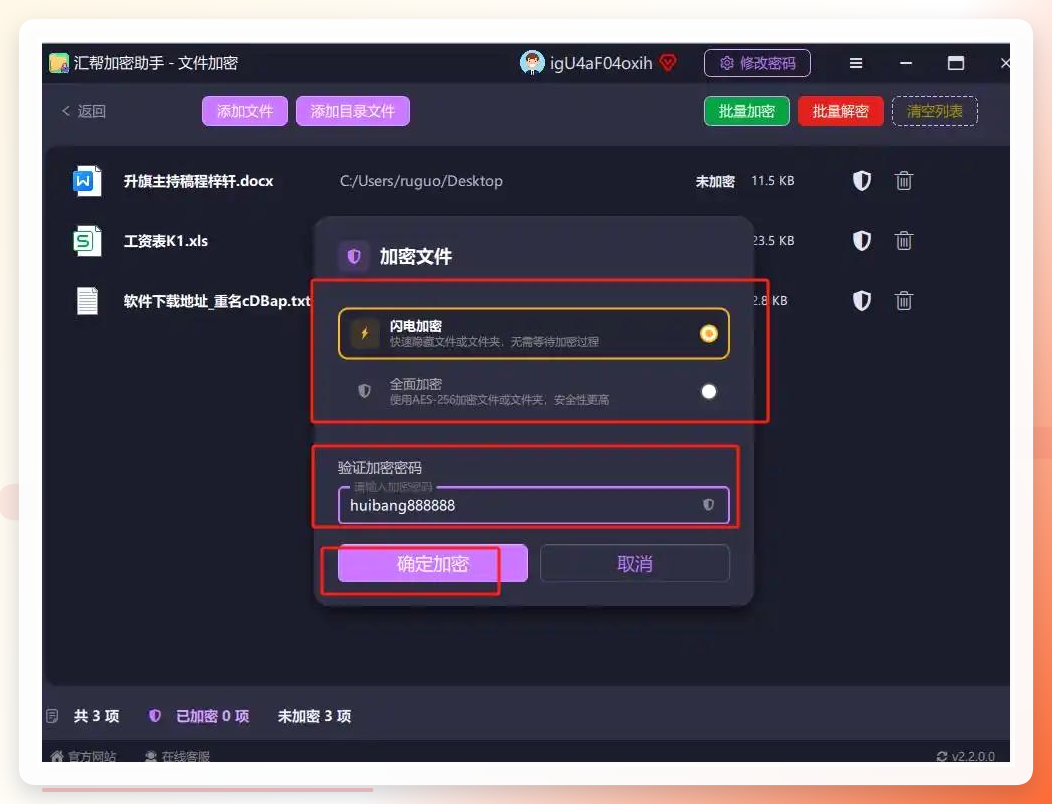Click the text file icon of 软件下载地址 file
The image size is (1052, 804).
tap(87, 300)
